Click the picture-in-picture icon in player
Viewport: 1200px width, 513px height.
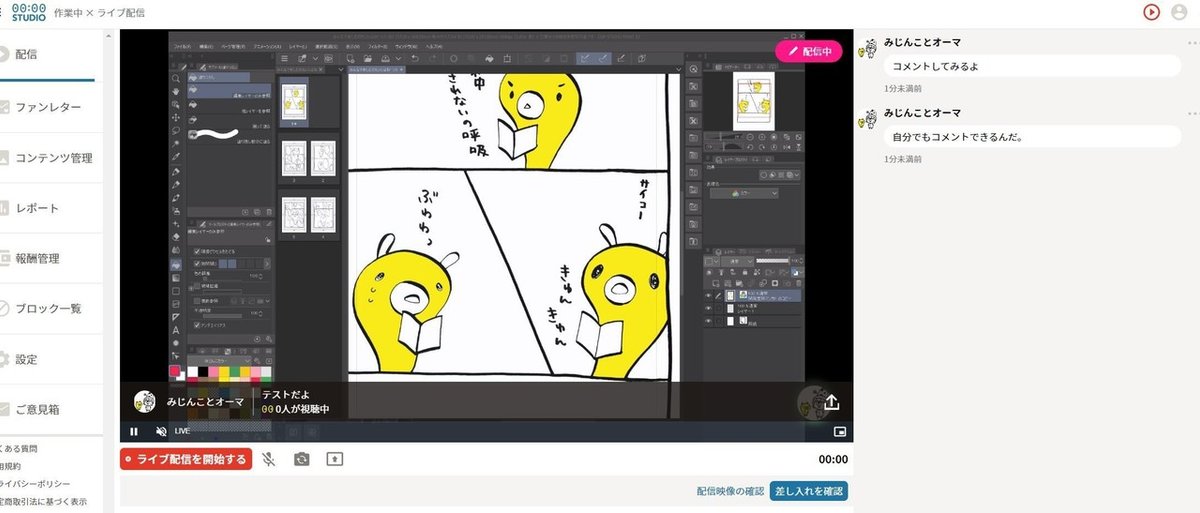pyautogui.click(x=840, y=432)
